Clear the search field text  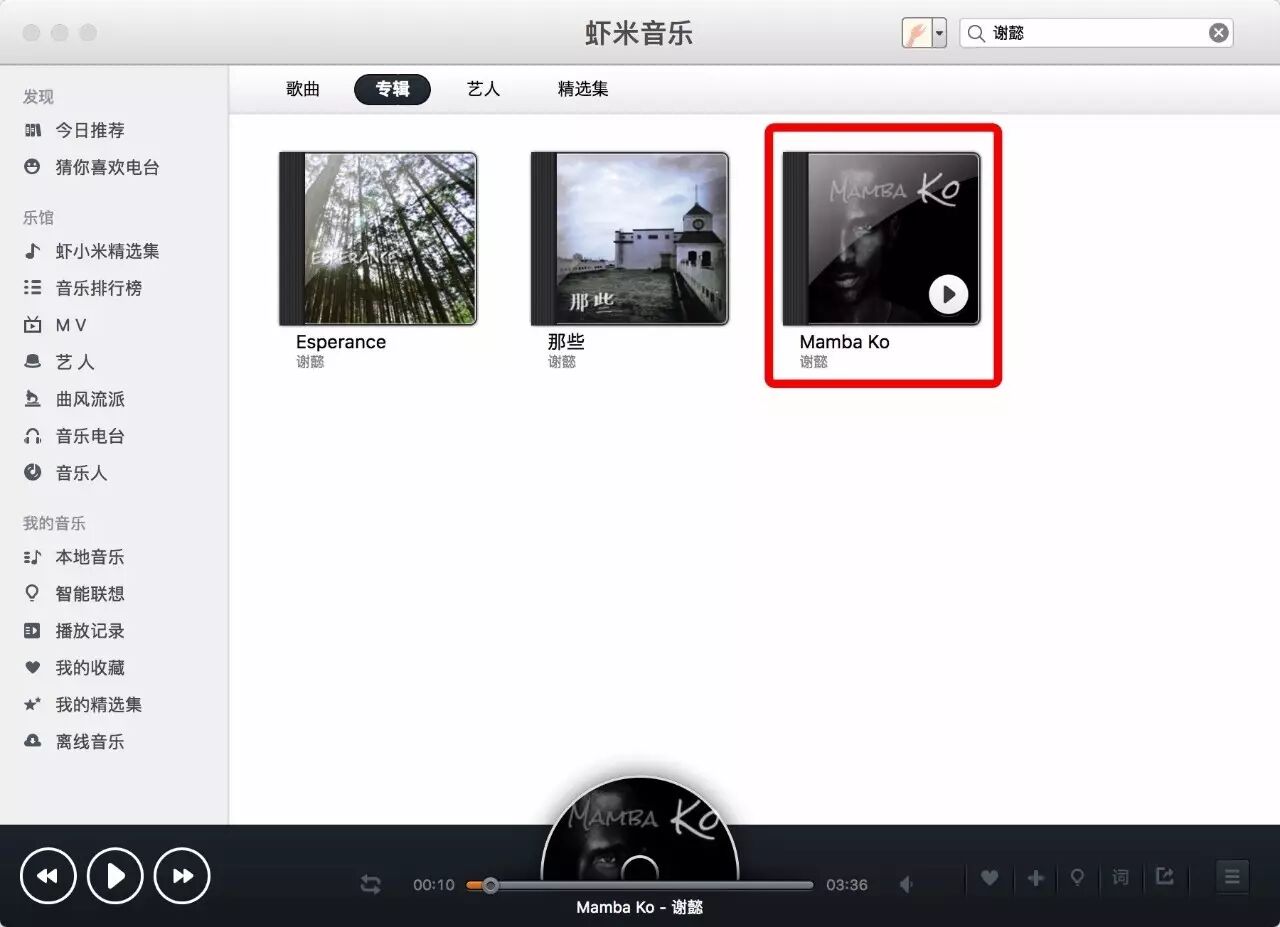[1218, 33]
